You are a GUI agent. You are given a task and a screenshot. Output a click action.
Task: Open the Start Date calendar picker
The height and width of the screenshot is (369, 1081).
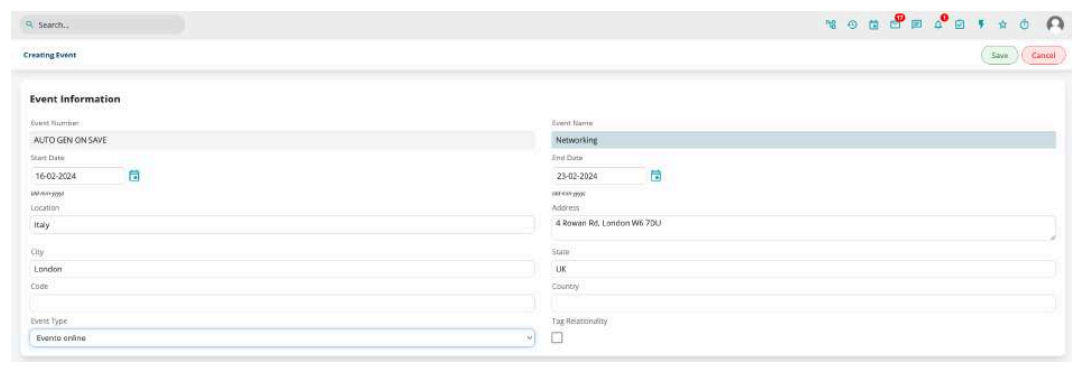134,176
